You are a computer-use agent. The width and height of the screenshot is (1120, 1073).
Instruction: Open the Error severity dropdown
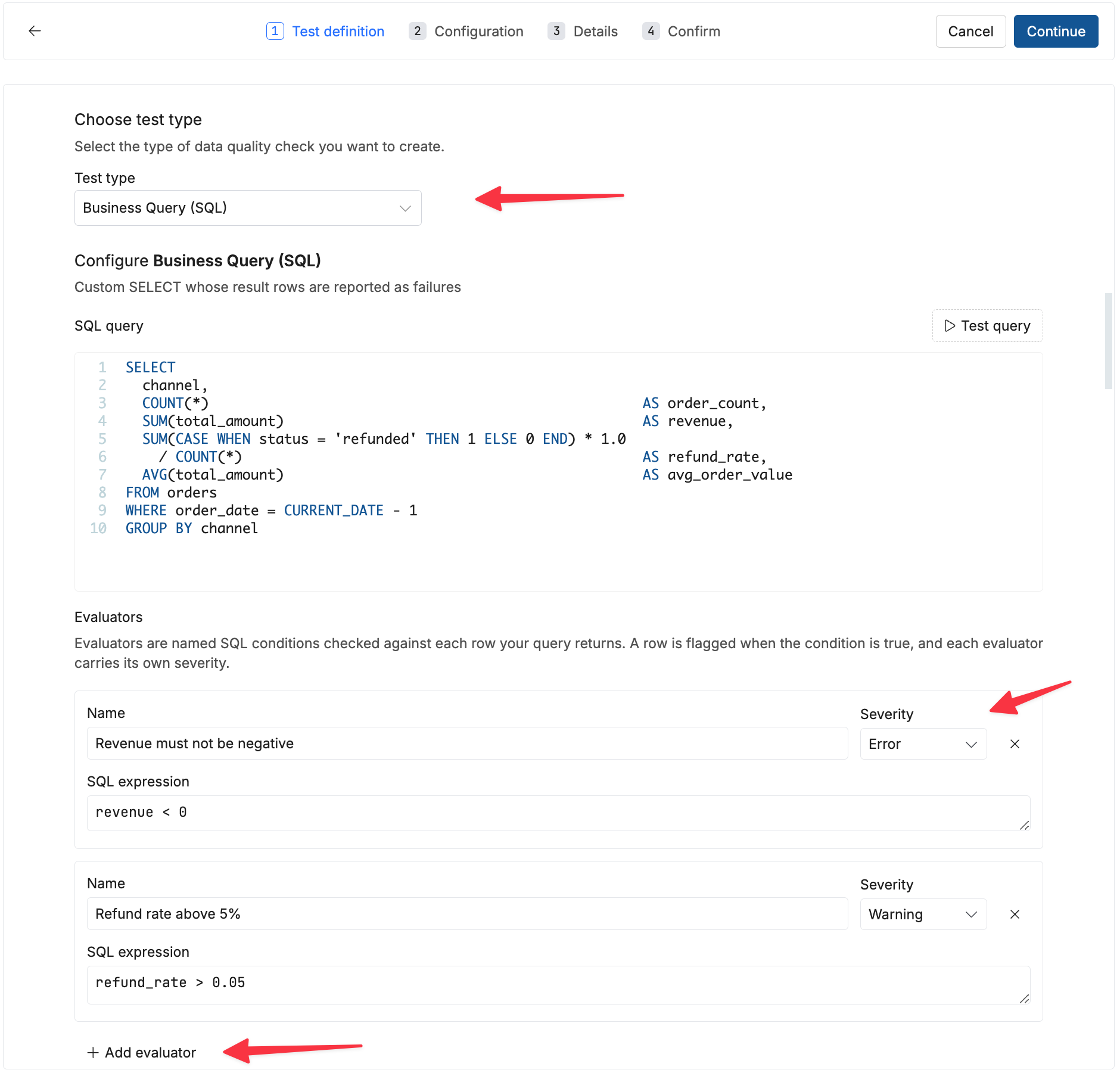(x=923, y=744)
